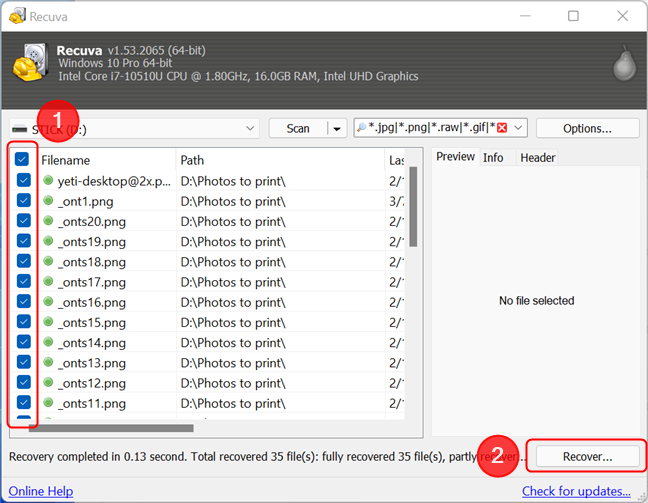Click Check for updates link
This screenshot has height=503, width=648.
click(x=576, y=491)
